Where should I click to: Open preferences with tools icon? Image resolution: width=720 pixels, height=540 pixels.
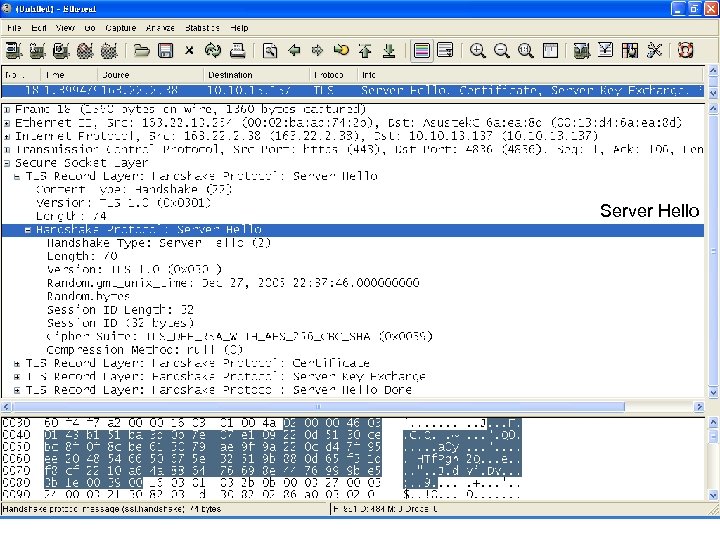[654, 50]
